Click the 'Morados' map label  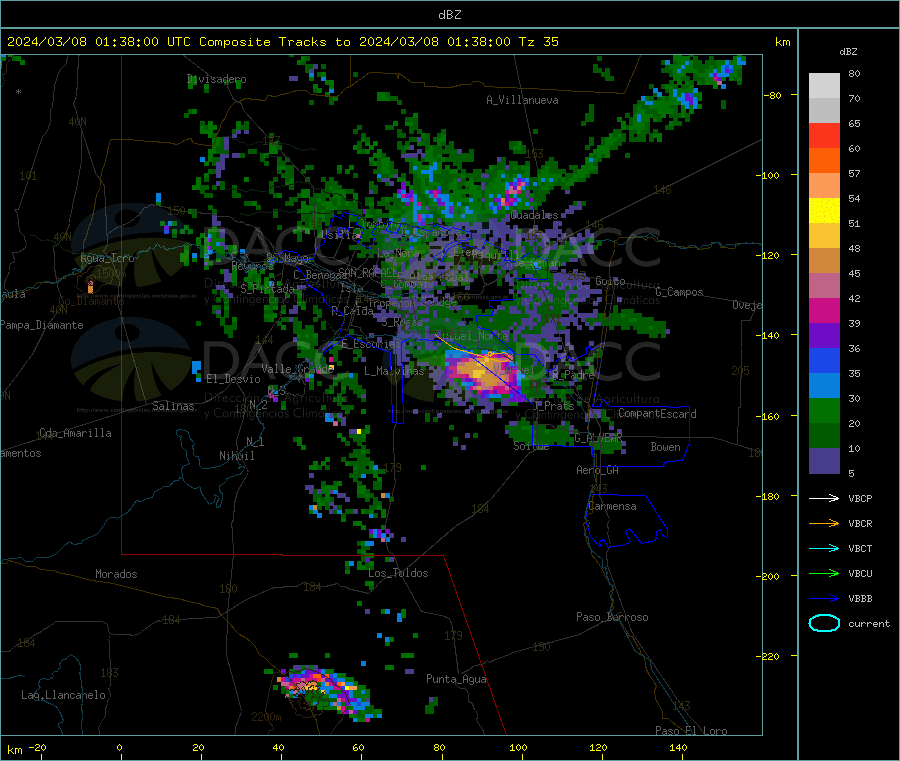click(x=116, y=574)
